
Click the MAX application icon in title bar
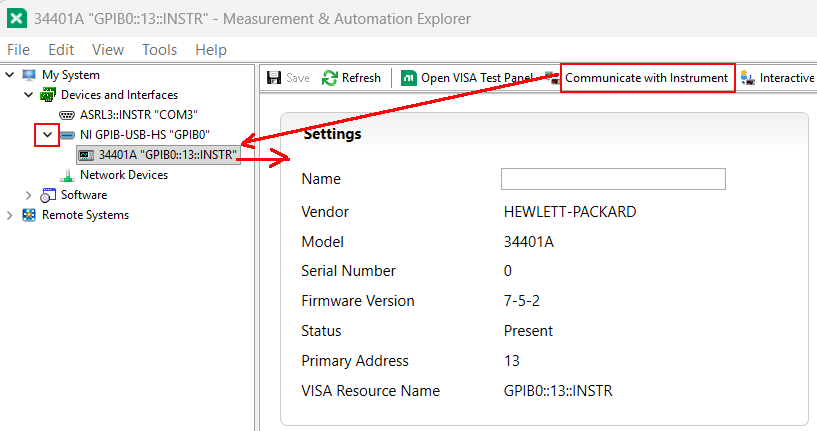pos(17,18)
